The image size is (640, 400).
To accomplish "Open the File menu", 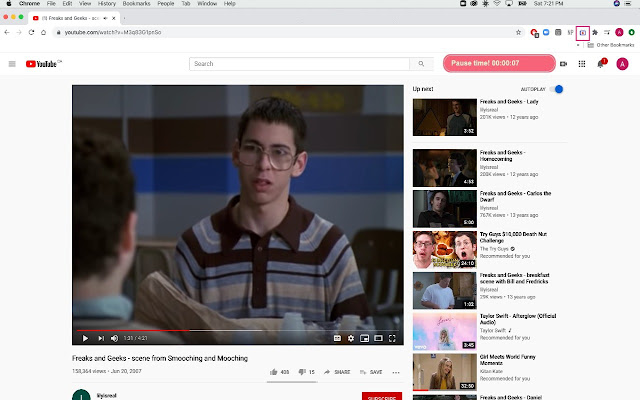I will point(51,3).
